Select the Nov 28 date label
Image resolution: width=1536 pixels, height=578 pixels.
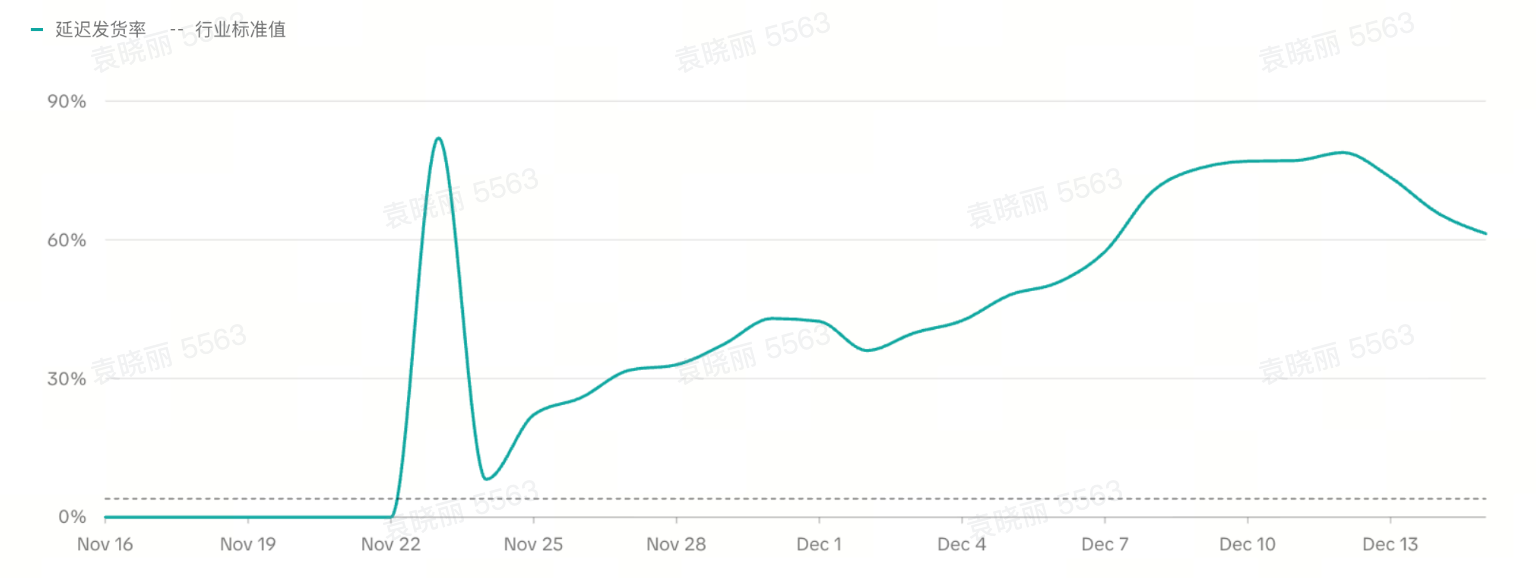point(677,544)
